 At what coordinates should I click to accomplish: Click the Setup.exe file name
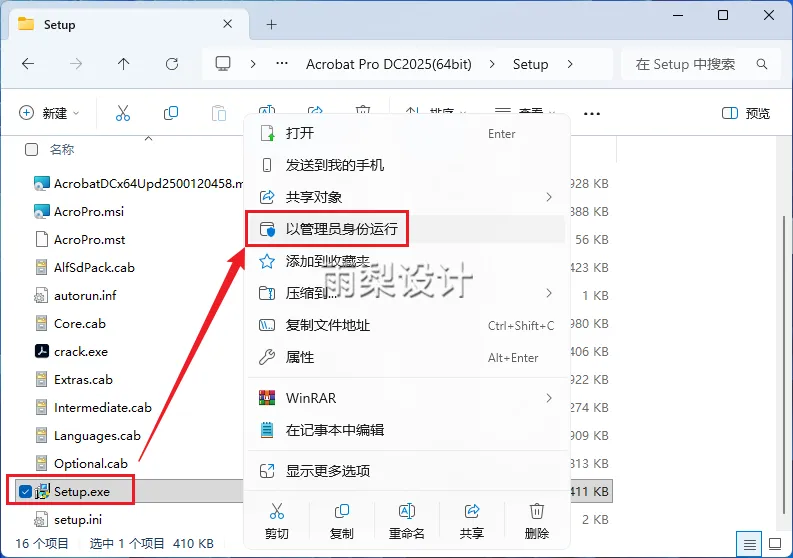click(82, 491)
